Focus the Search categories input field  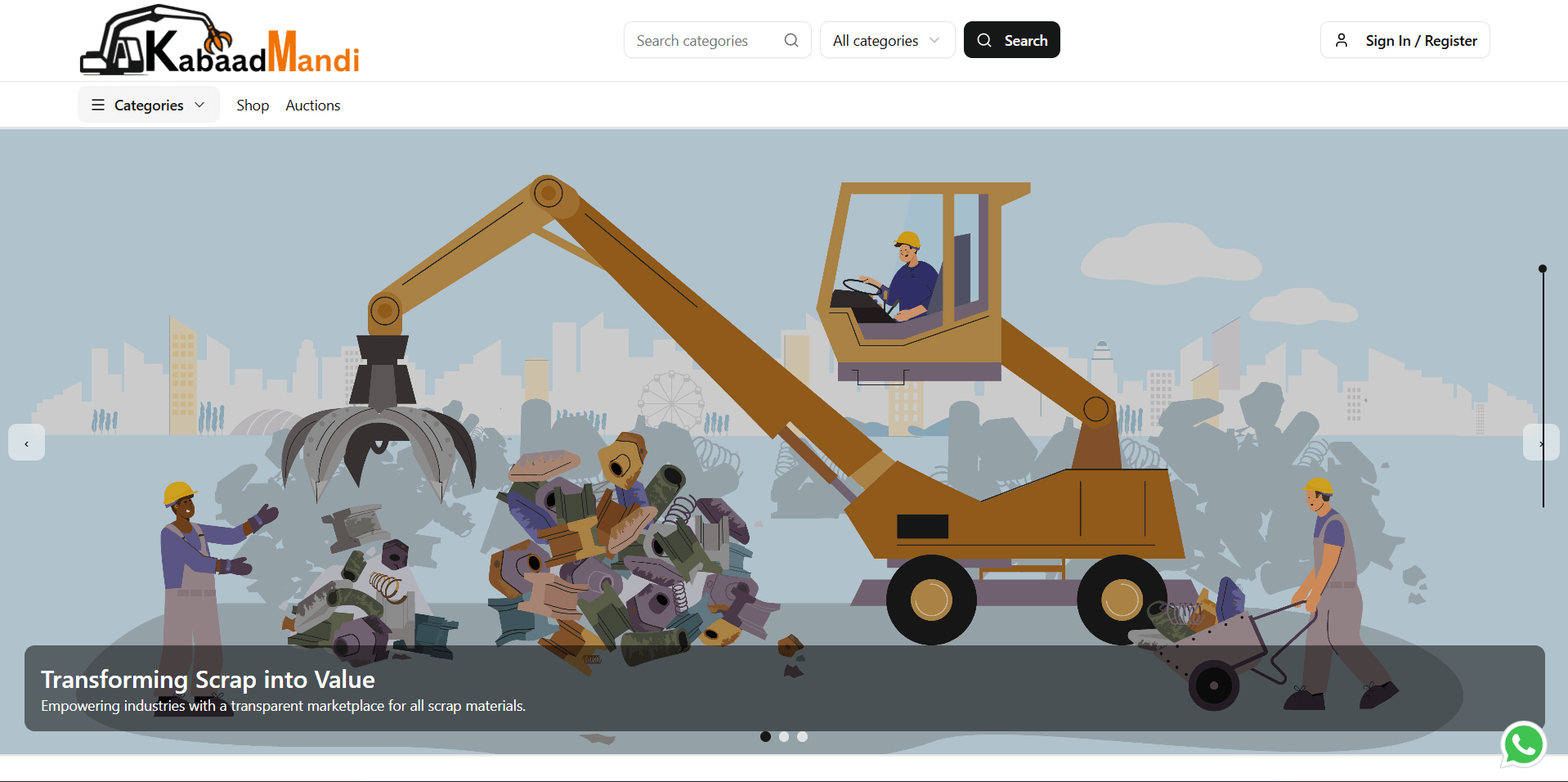coord(703,40)
